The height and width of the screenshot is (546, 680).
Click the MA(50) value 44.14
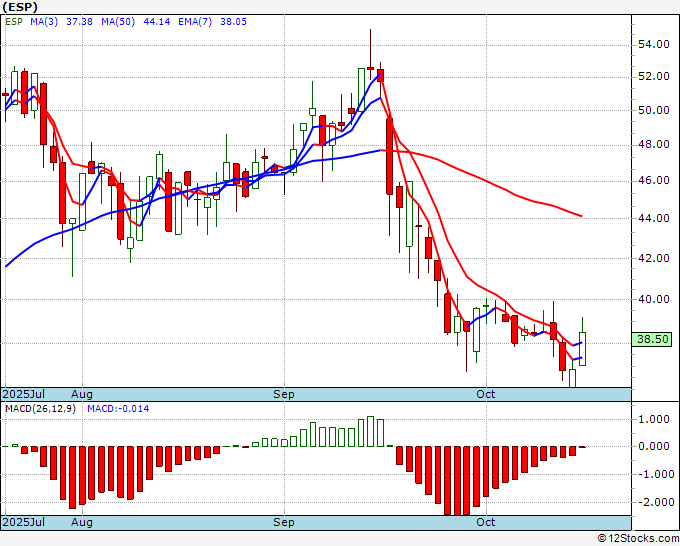point(157,21)
